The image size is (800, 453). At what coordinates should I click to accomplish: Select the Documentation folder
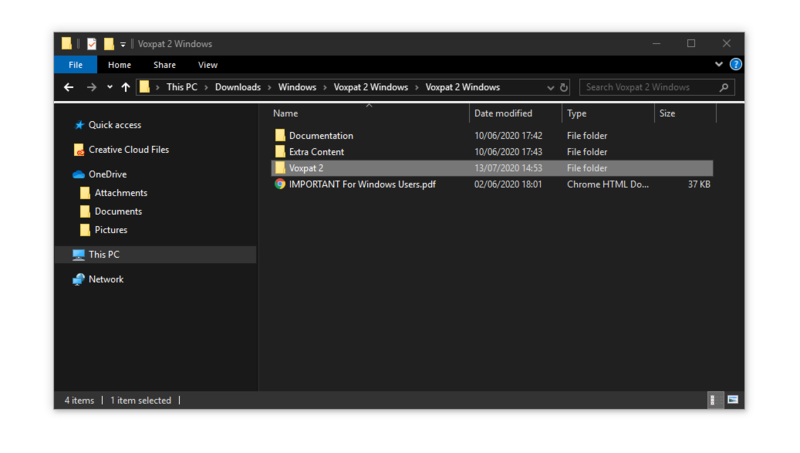320,136
